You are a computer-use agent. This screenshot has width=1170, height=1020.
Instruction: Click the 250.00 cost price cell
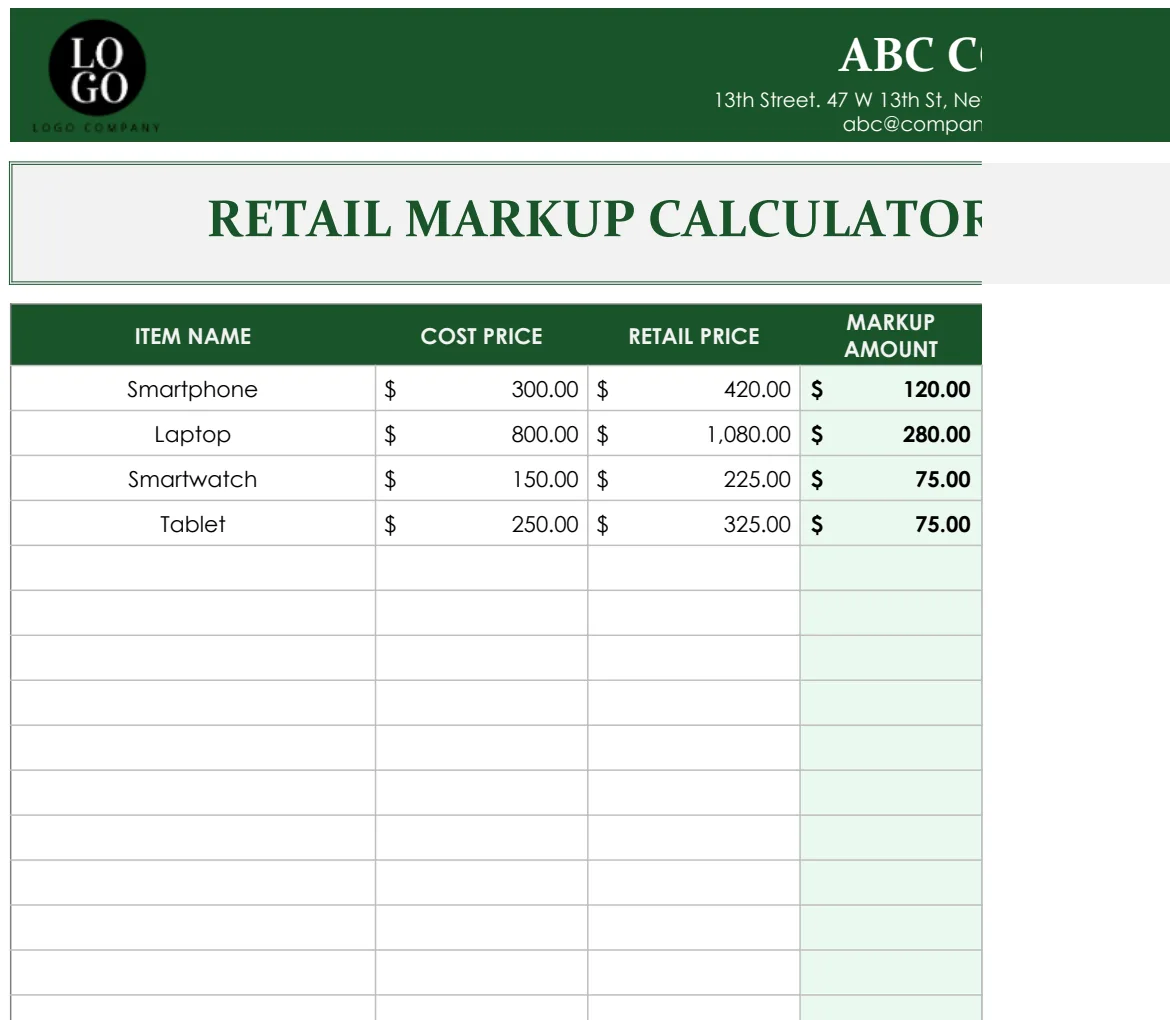click(x=481, y=524)
